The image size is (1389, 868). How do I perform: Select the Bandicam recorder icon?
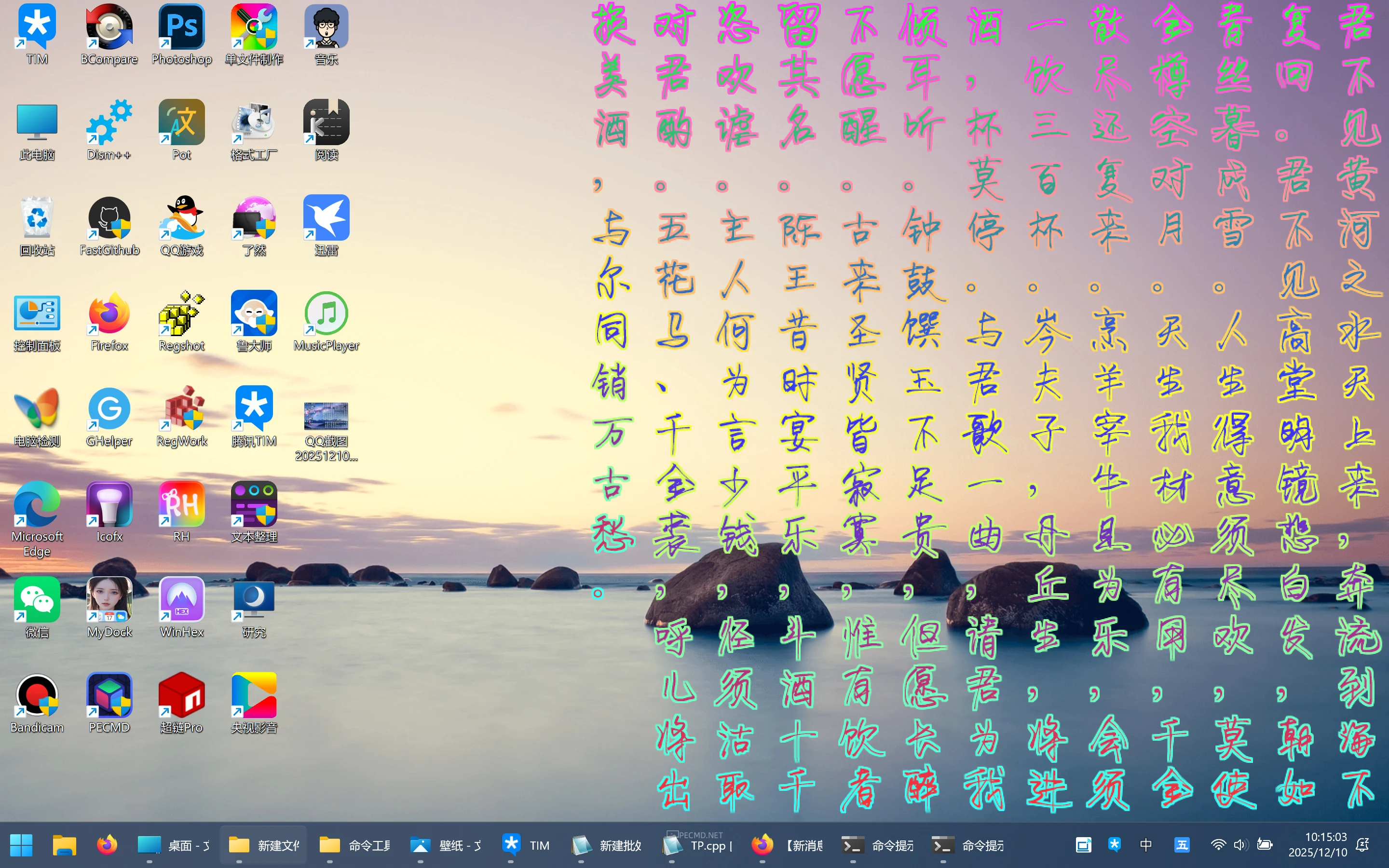pyautogui.click(x=37, y=696)
